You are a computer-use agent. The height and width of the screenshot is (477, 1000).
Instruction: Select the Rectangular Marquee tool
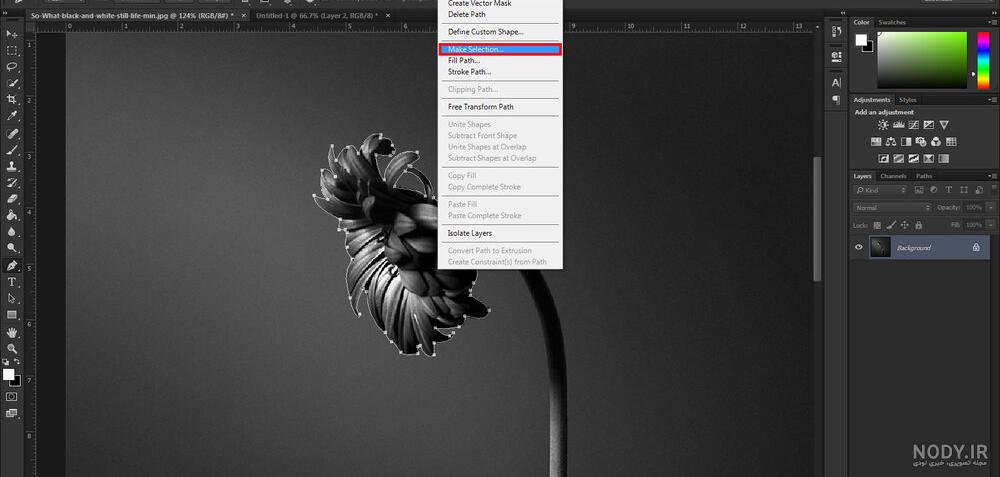pyautogui.click(x=11, y=50)
